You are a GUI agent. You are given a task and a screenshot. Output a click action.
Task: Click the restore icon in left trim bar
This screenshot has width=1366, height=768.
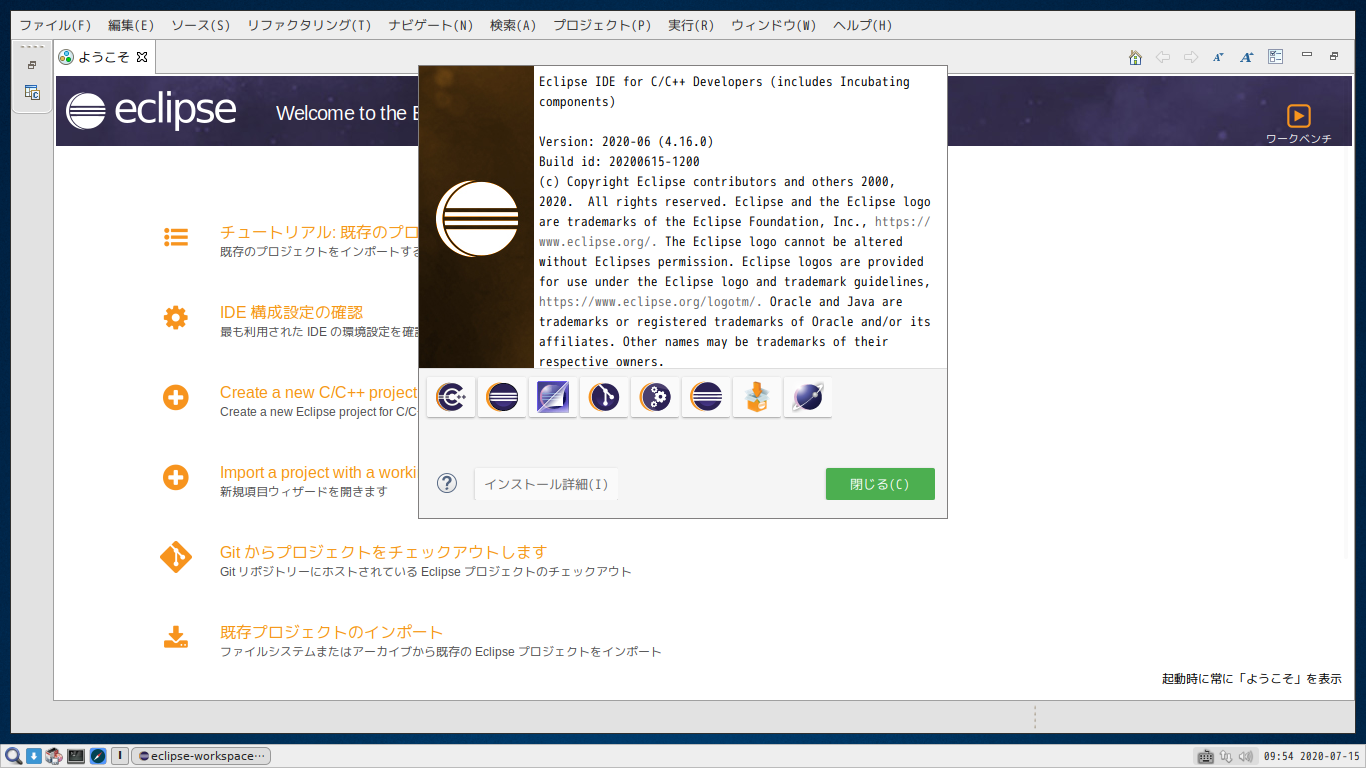click(x=32, y=65)
